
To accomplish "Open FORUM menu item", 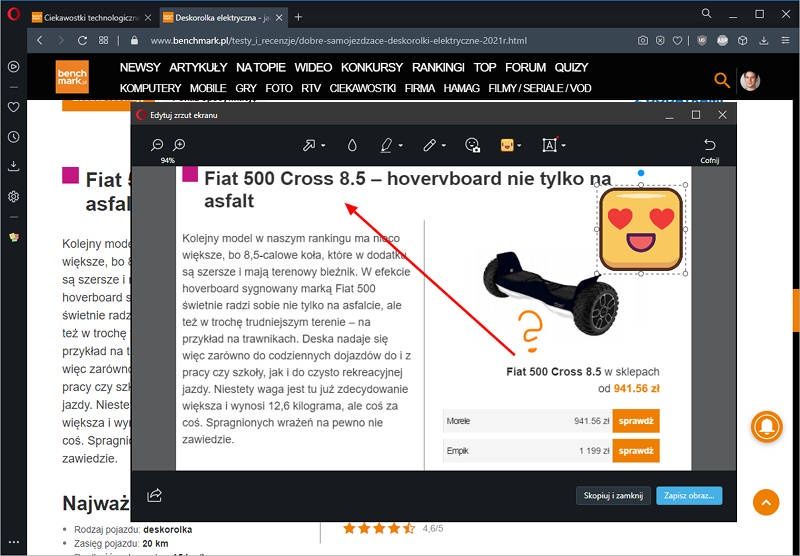I will point(525,67).
